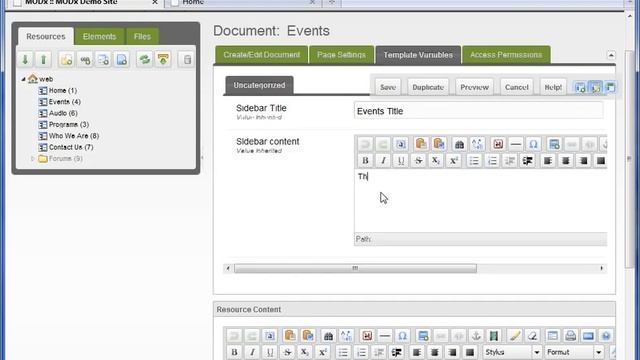Collapse the resource tree with the up arrow icon
Viewport: 640px width, 360px height.
(43, 60)
